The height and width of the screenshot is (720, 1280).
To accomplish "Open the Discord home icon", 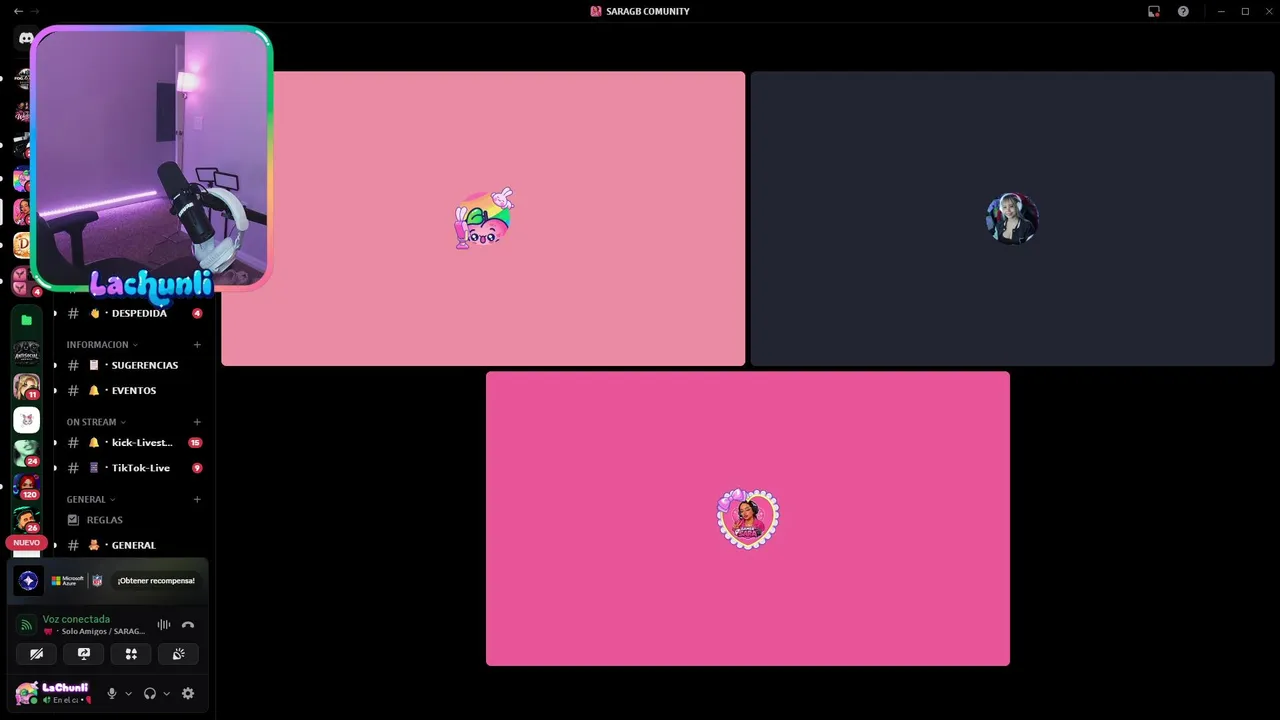I will click(x=25, y=39).
